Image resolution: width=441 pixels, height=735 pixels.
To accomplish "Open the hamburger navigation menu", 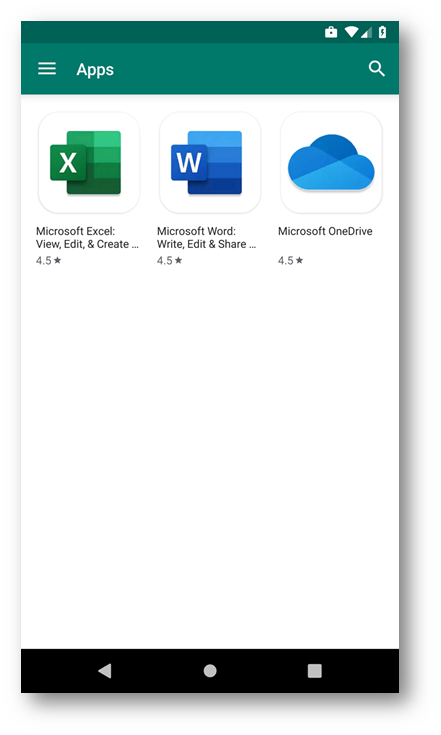I will pos(47,69).
